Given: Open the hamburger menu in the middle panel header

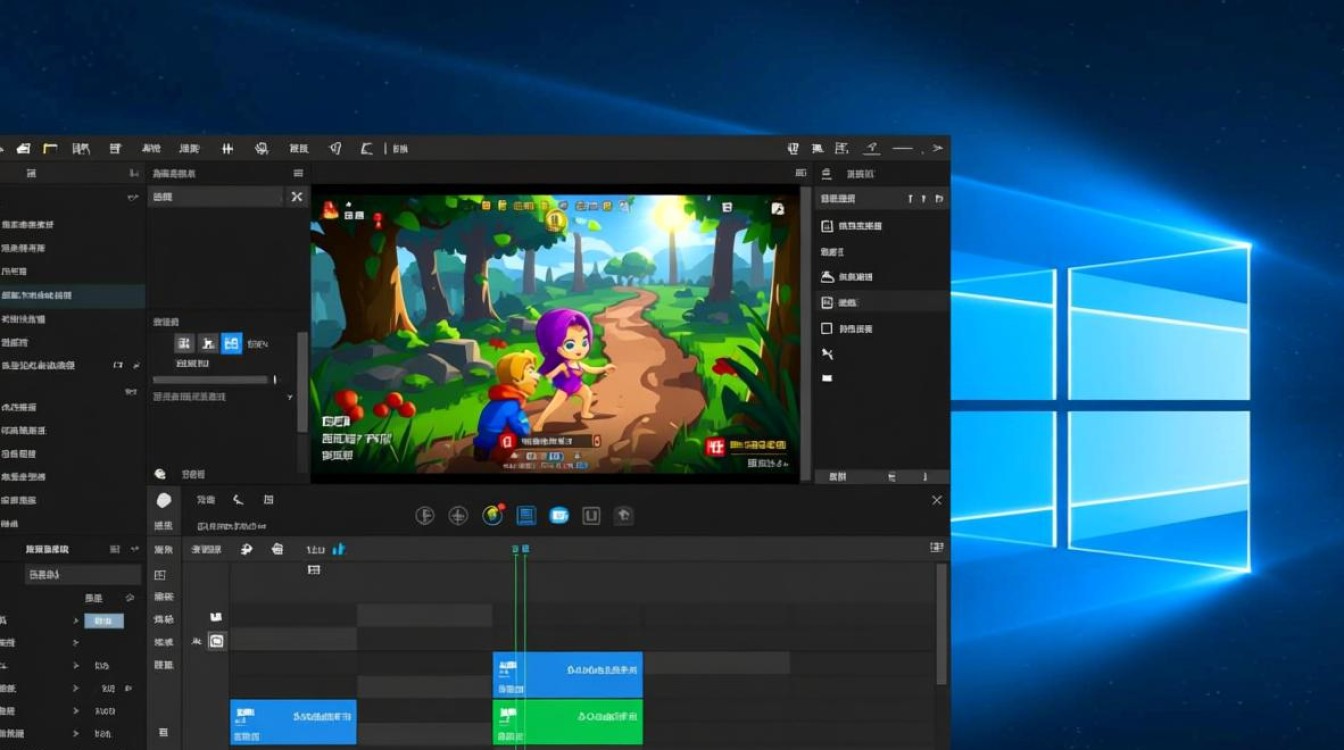Looking at the screenshot, I should (x=297, y=173).
